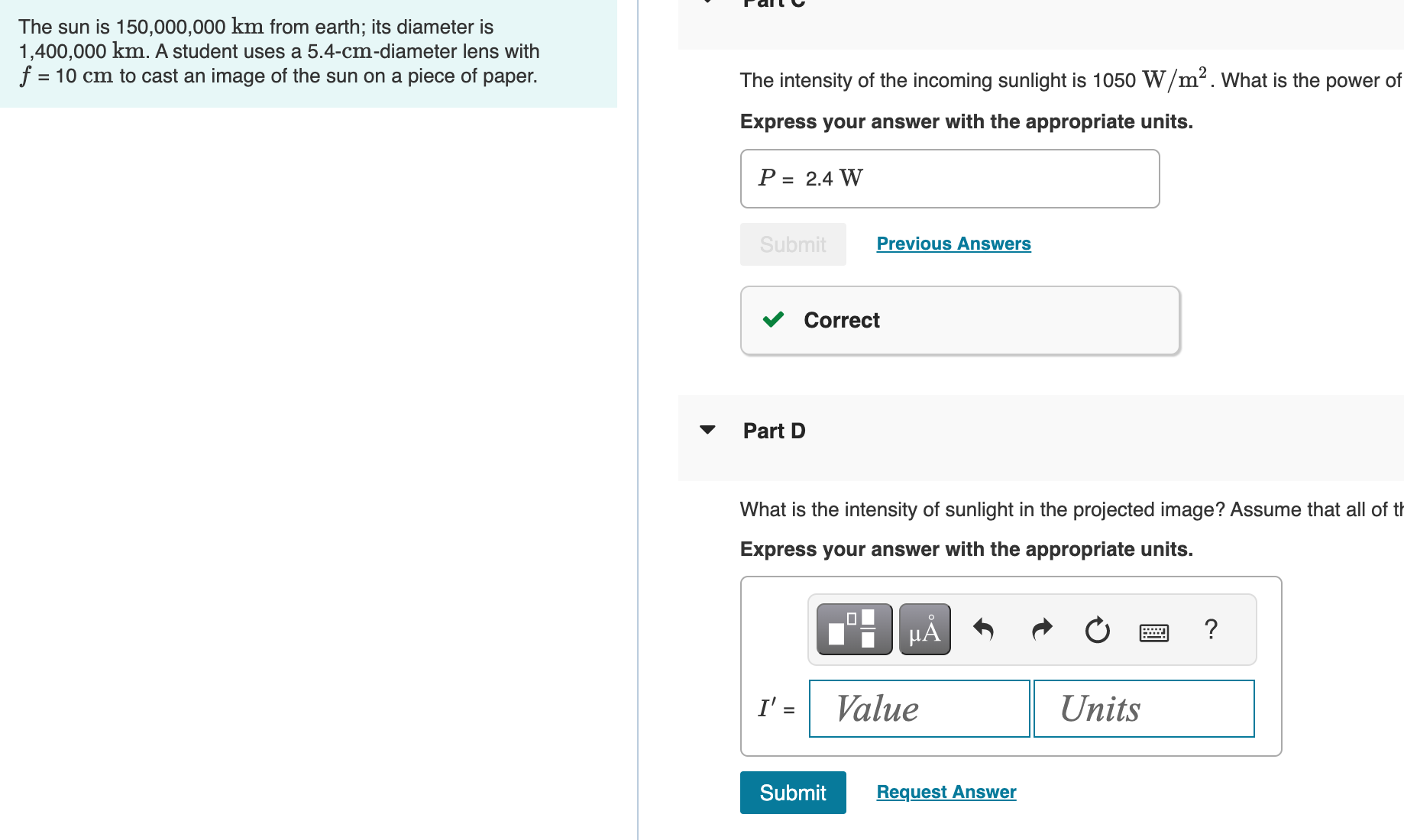Click the Units input field
The width and height of the screenshot is (1404, 840).
point(1144,708)
